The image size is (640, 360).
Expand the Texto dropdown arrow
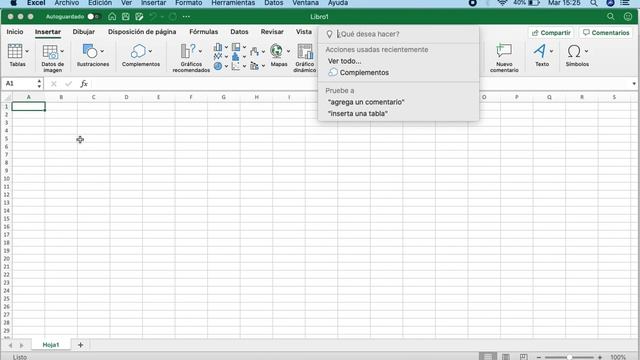coord(551,51)
